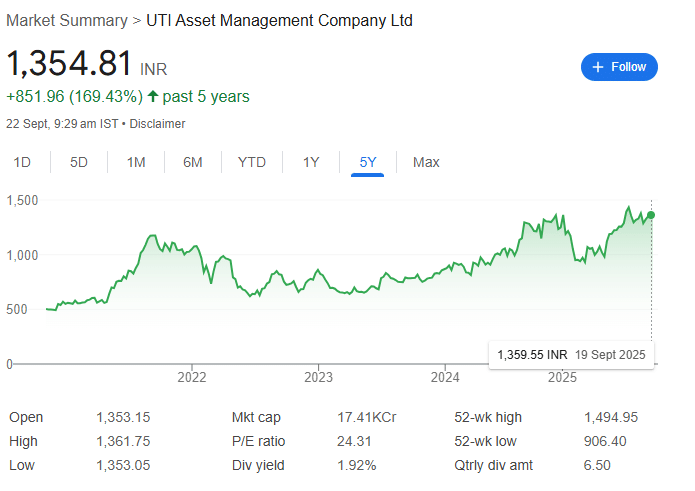Click the plus icon on Follow button
The height and width of the screenshot is (491, 695).
click(x=598, y=67)
